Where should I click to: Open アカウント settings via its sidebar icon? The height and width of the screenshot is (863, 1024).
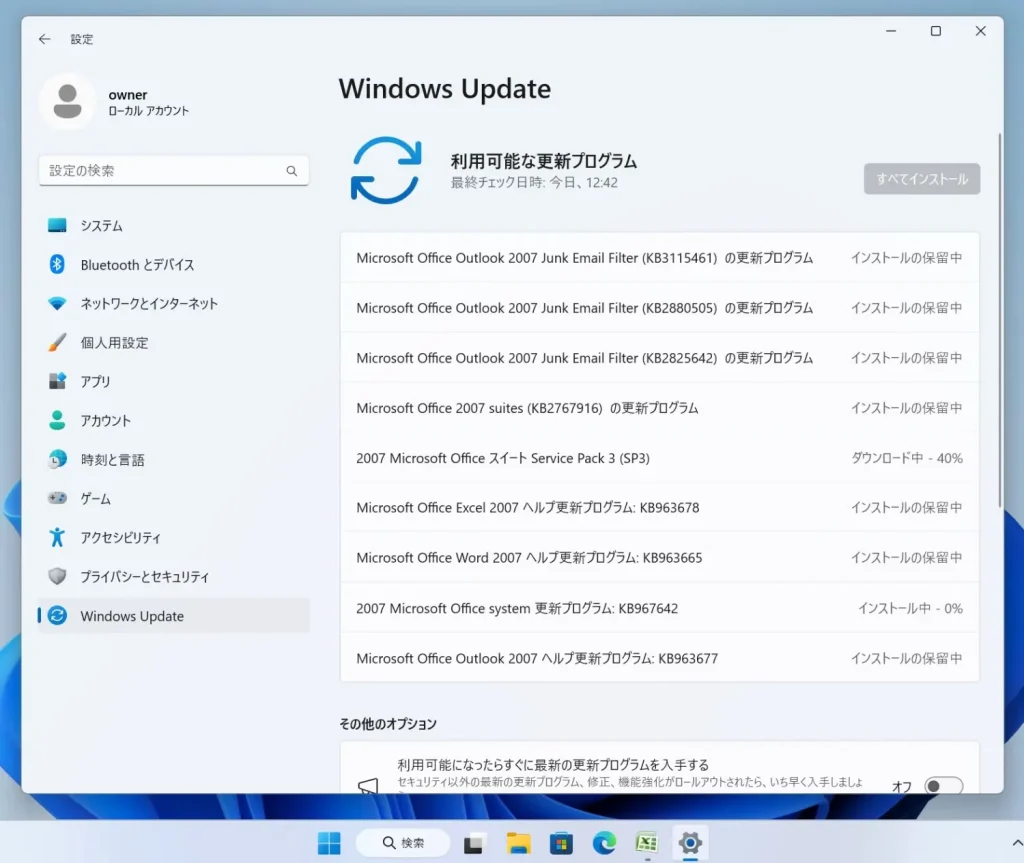coord(59,420)
